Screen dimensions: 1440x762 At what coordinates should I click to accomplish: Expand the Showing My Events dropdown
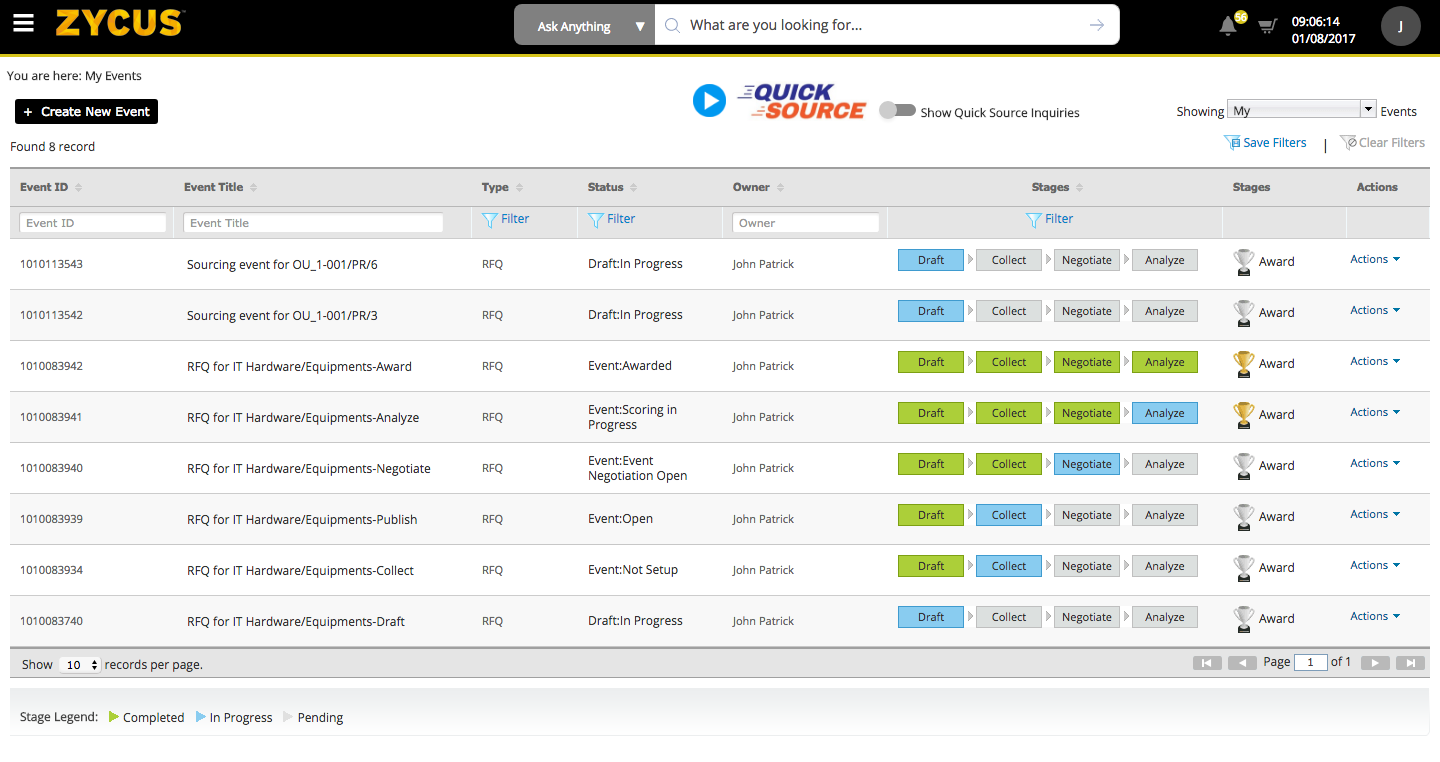pos(1368,110)
